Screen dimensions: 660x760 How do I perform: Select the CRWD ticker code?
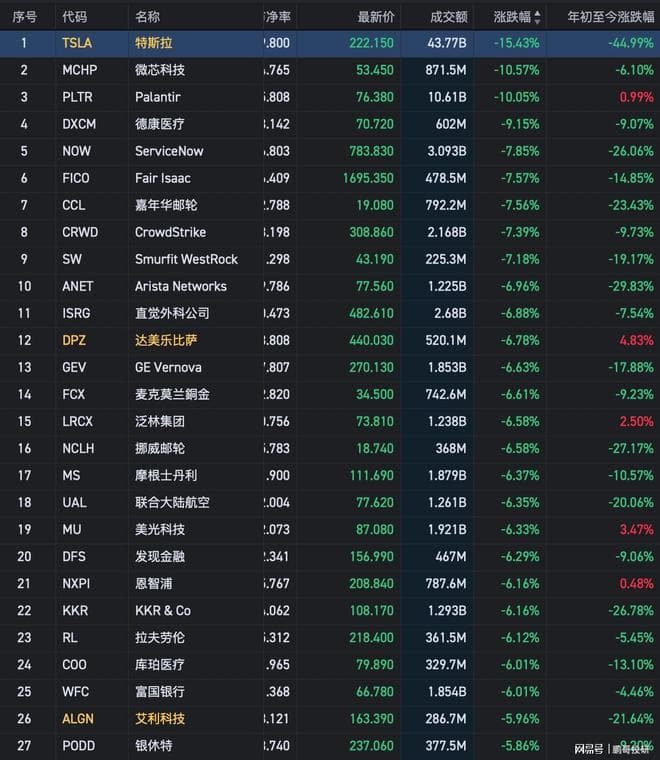click(x=80, y=232)
